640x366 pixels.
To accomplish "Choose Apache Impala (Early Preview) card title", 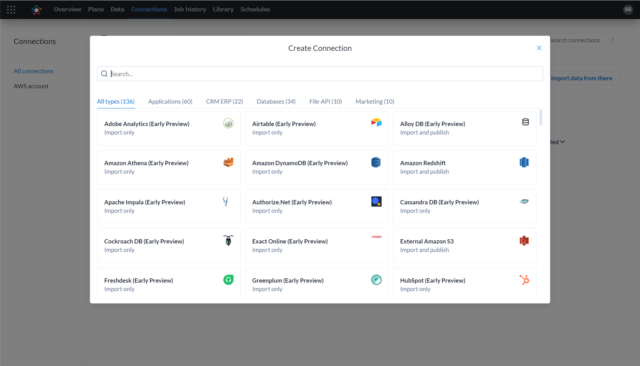I will 144,202.
